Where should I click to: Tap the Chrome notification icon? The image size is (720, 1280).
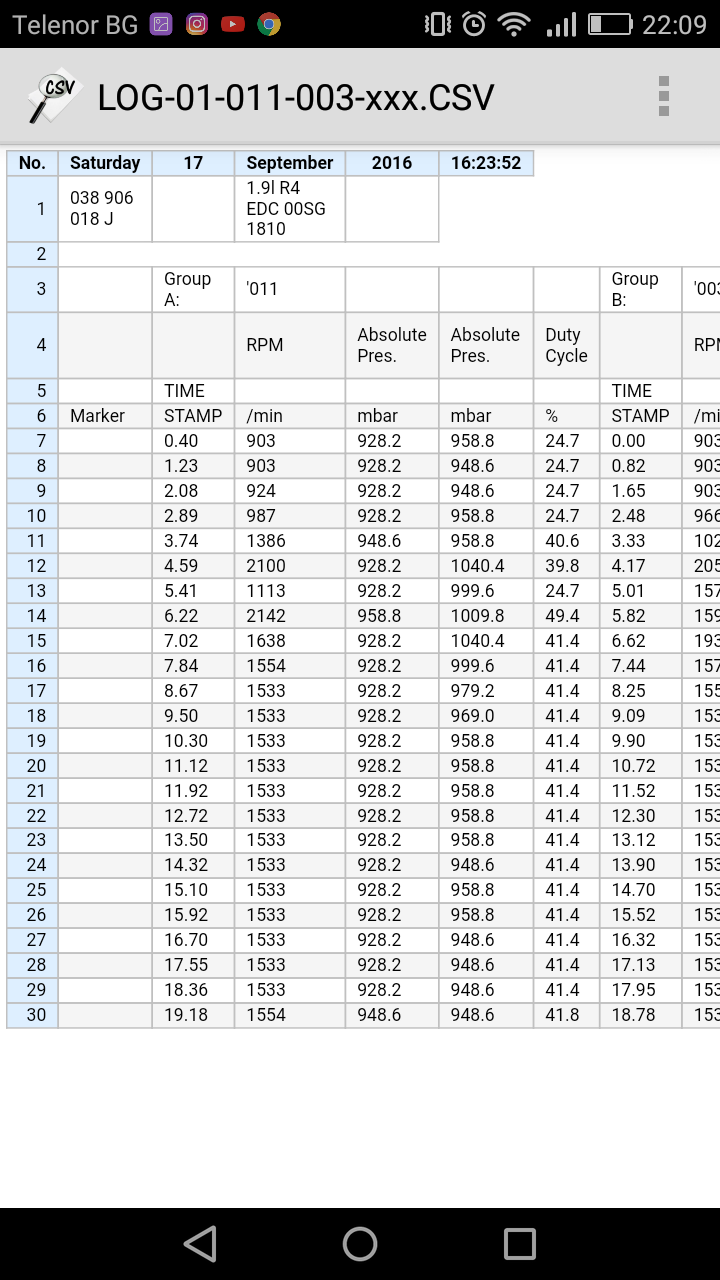tap(268, 24)
